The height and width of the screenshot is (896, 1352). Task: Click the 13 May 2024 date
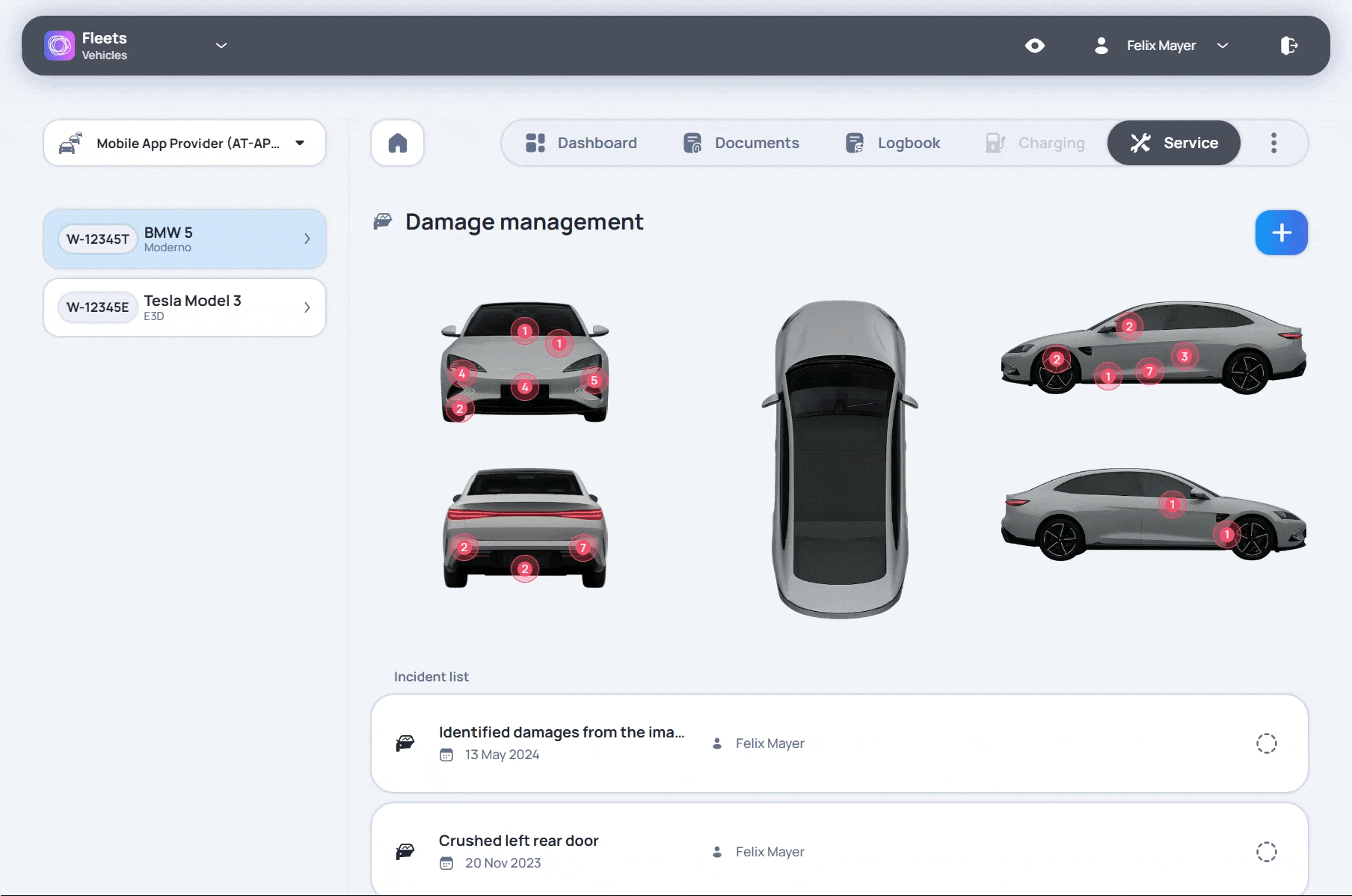503,755
